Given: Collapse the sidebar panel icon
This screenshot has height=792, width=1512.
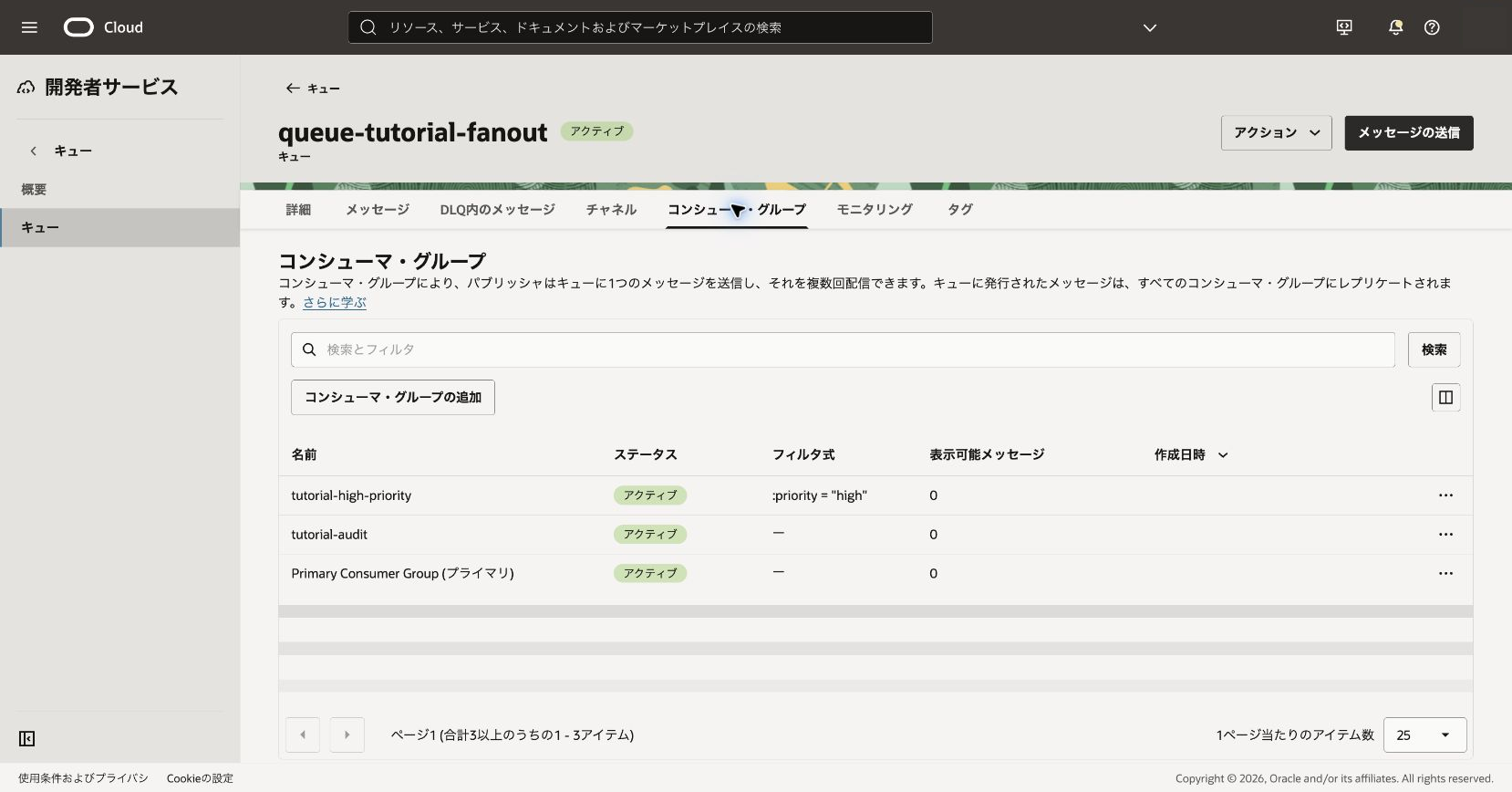Looking at the screenshot, I should (x=27, y=738).
